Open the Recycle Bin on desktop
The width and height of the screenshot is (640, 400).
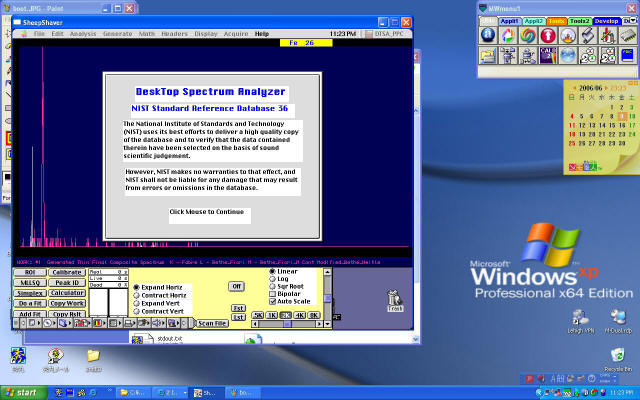pos(618,359)
